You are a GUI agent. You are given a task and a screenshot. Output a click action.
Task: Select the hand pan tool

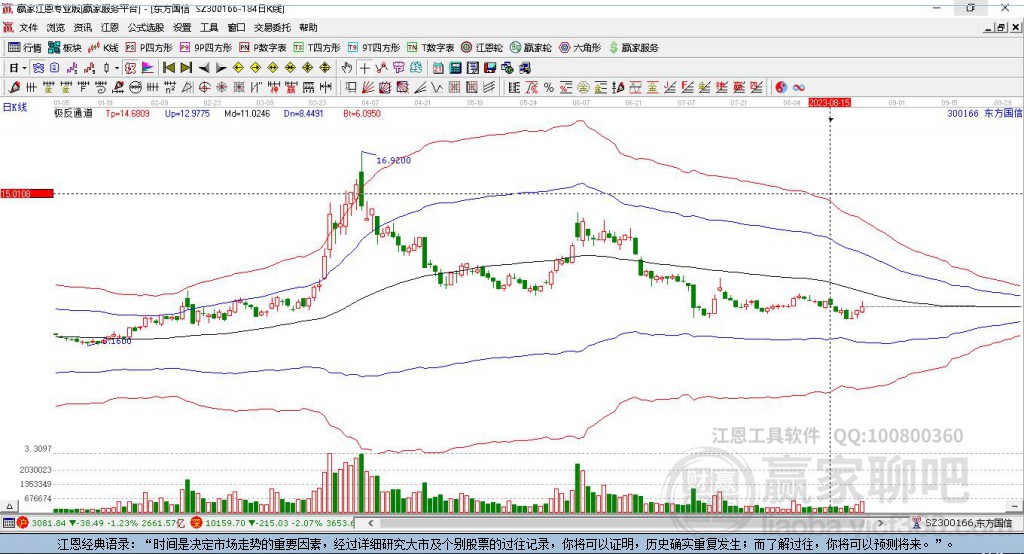tap(347, 68)
